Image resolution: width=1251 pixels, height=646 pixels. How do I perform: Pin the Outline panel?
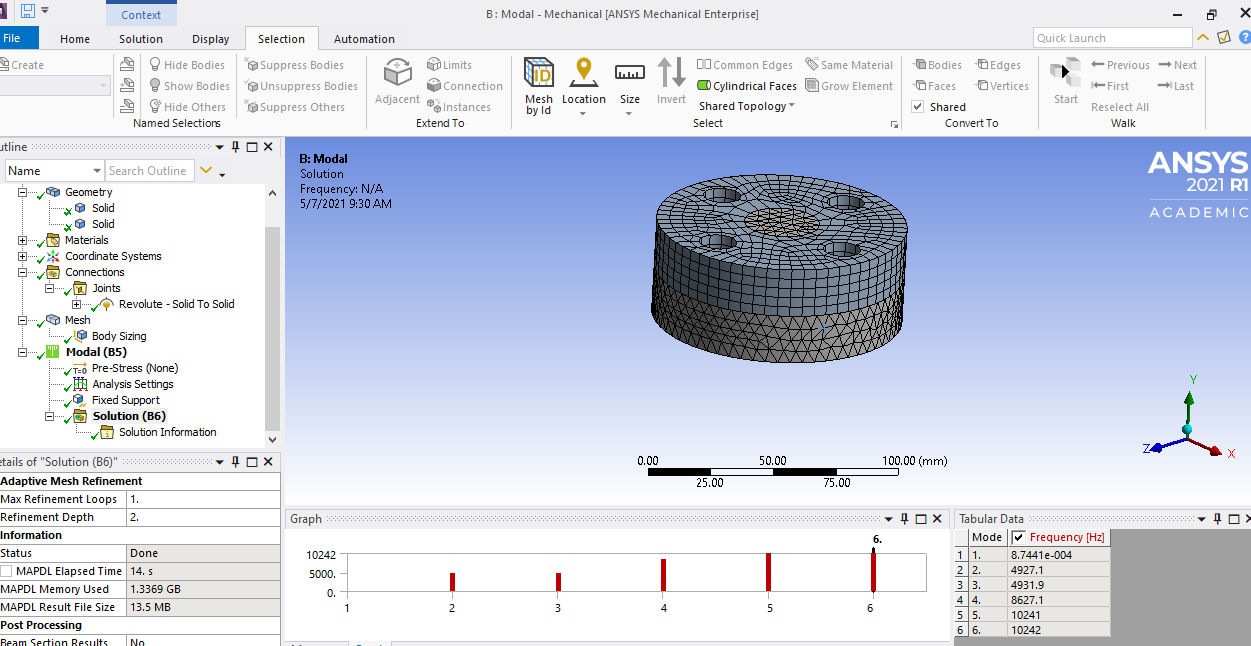(236, 147)
